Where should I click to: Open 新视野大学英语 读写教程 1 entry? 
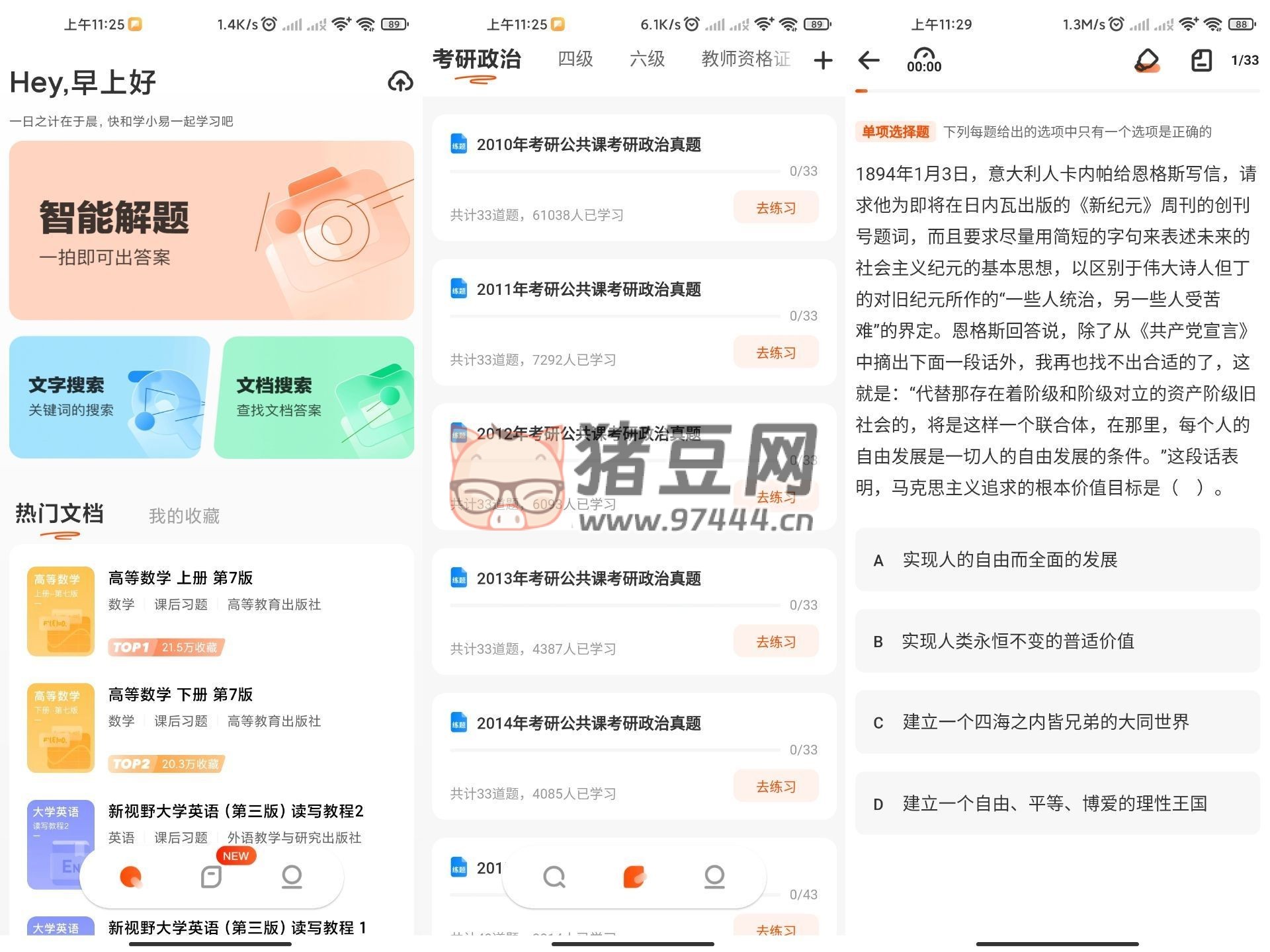pyautogui.click(x=237, y=928)
